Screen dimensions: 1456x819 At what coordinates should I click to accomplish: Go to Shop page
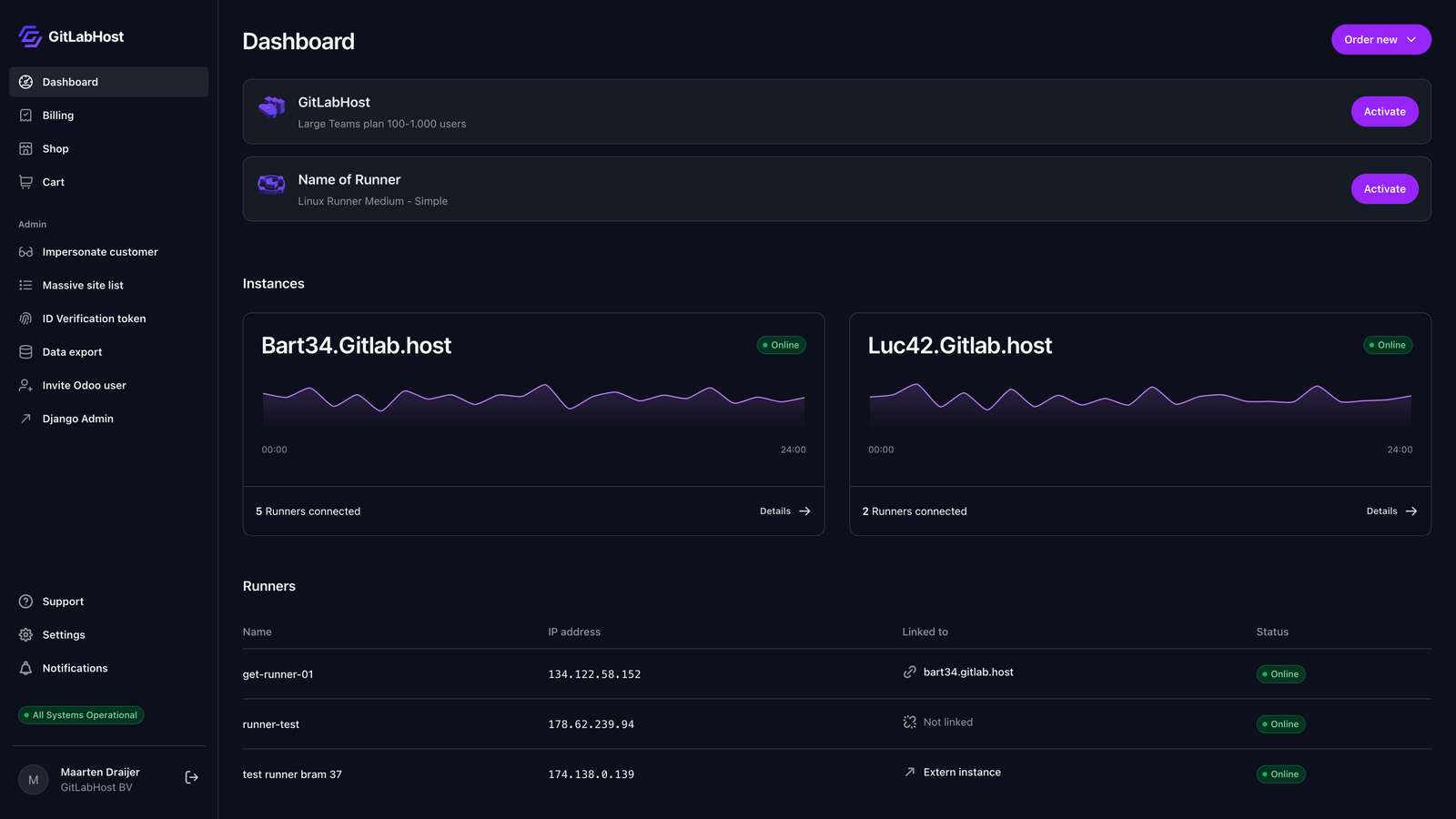pyautogui.click(x=56, y=148)
